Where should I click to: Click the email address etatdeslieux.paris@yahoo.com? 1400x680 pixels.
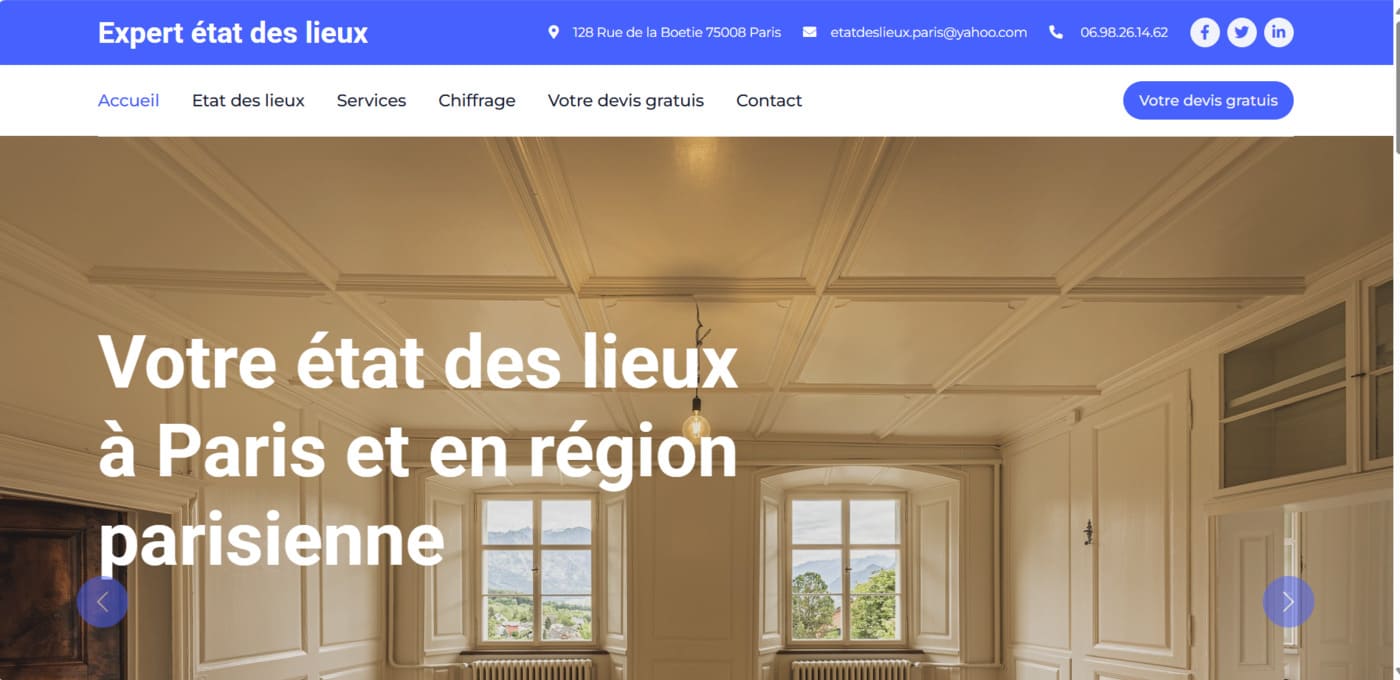929,32
